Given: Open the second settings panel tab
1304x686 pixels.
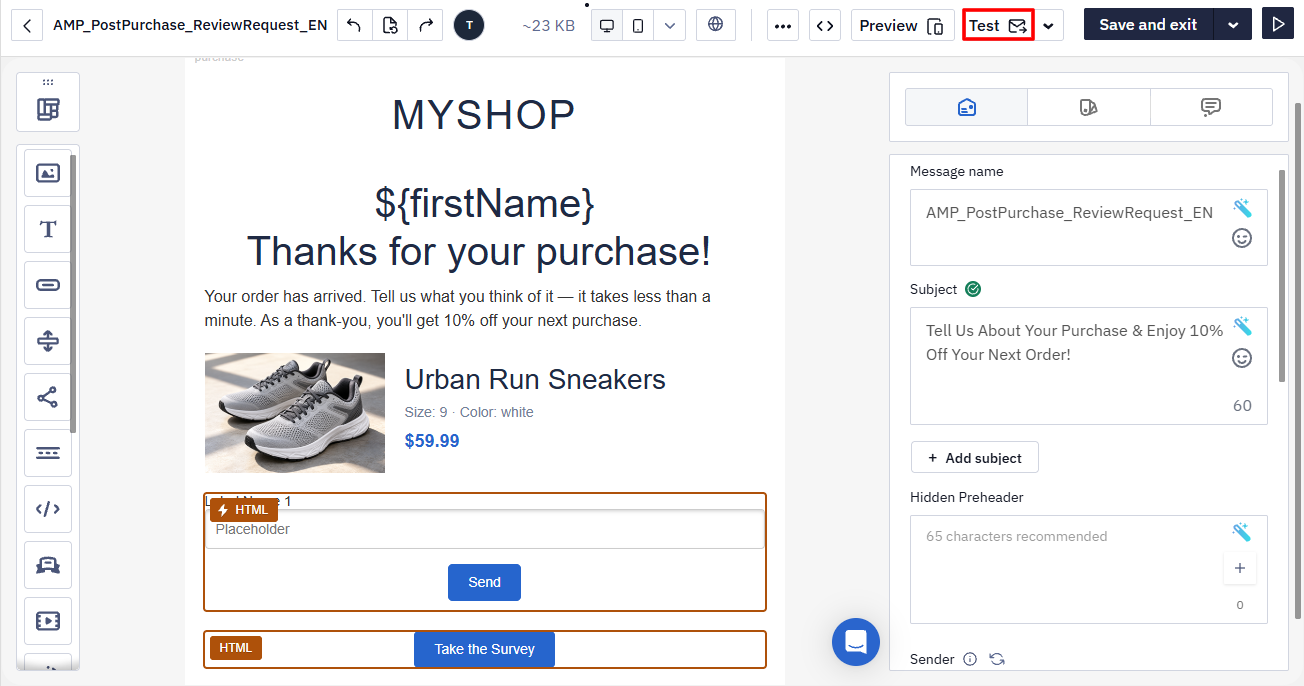Looking at the screenshot, I should pyautogui.click(x=1089, y=107).
